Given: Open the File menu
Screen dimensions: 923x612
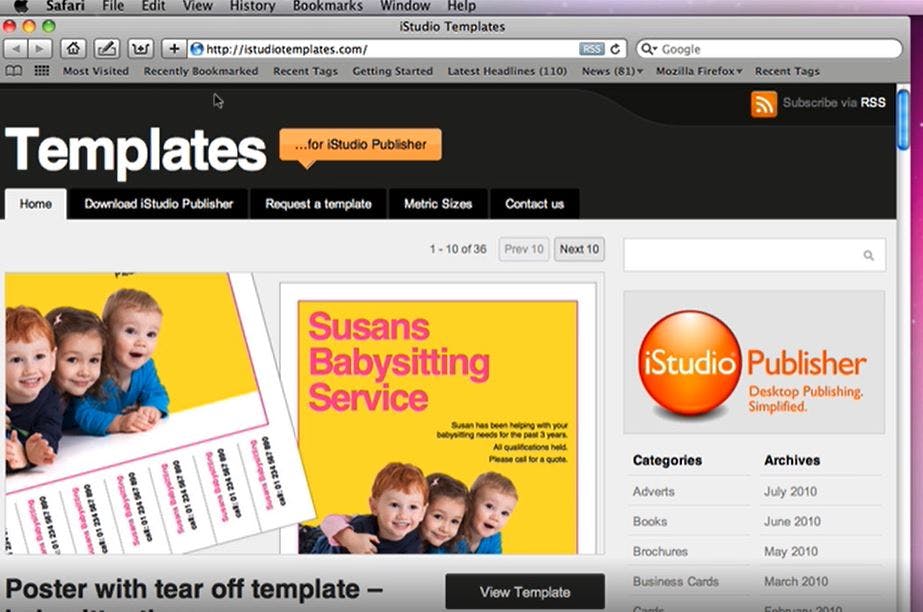Looking at the screenshot, I should click(112, 6).
